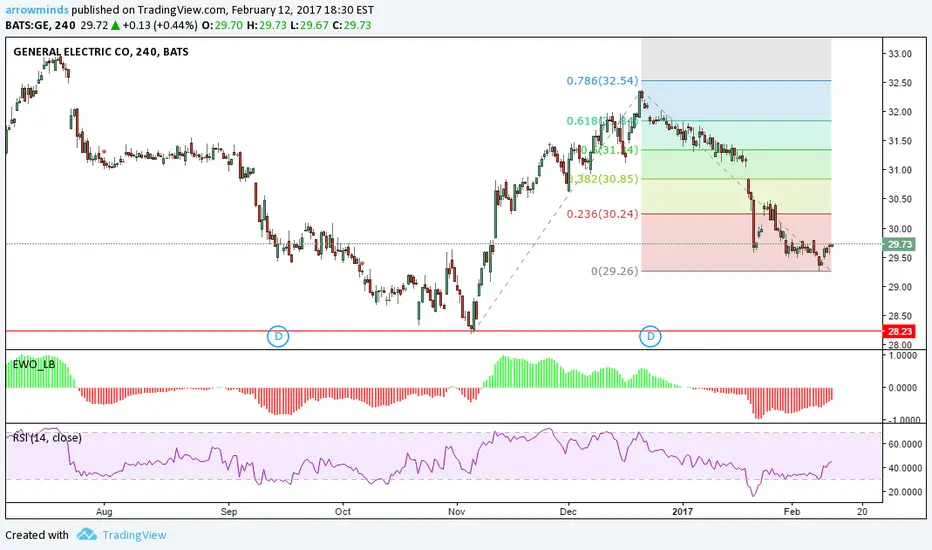Click the 29.50 price axis value

(x=900, y=258)
